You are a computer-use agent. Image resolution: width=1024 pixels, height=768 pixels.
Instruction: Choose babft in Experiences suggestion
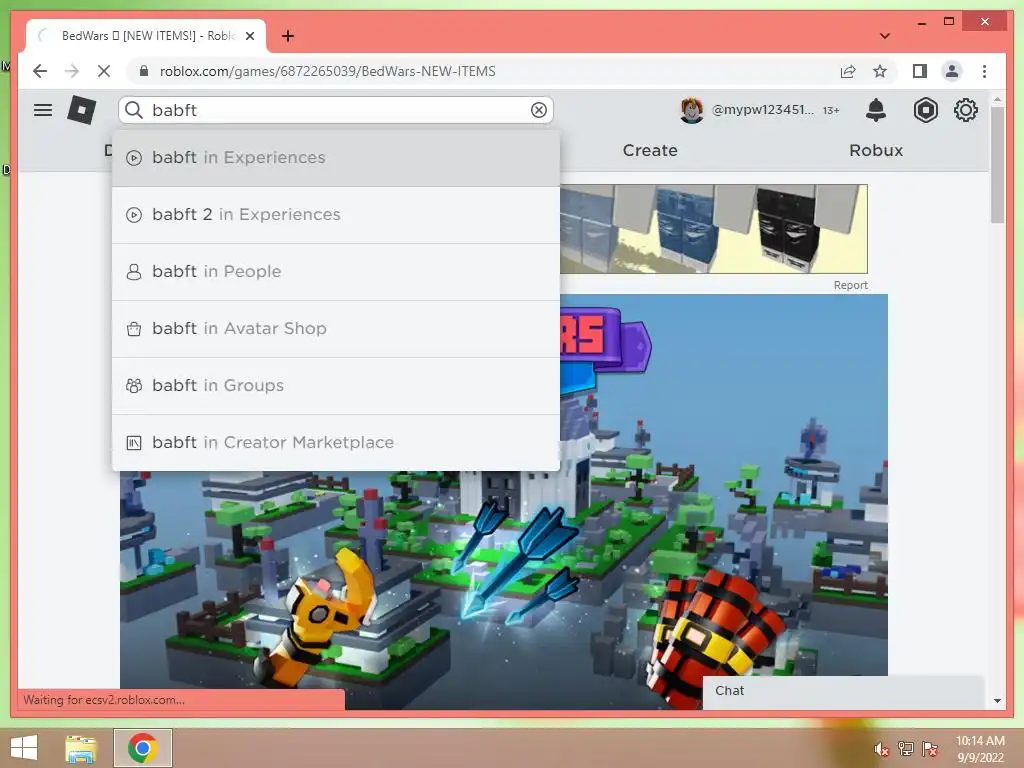[336, 157]
